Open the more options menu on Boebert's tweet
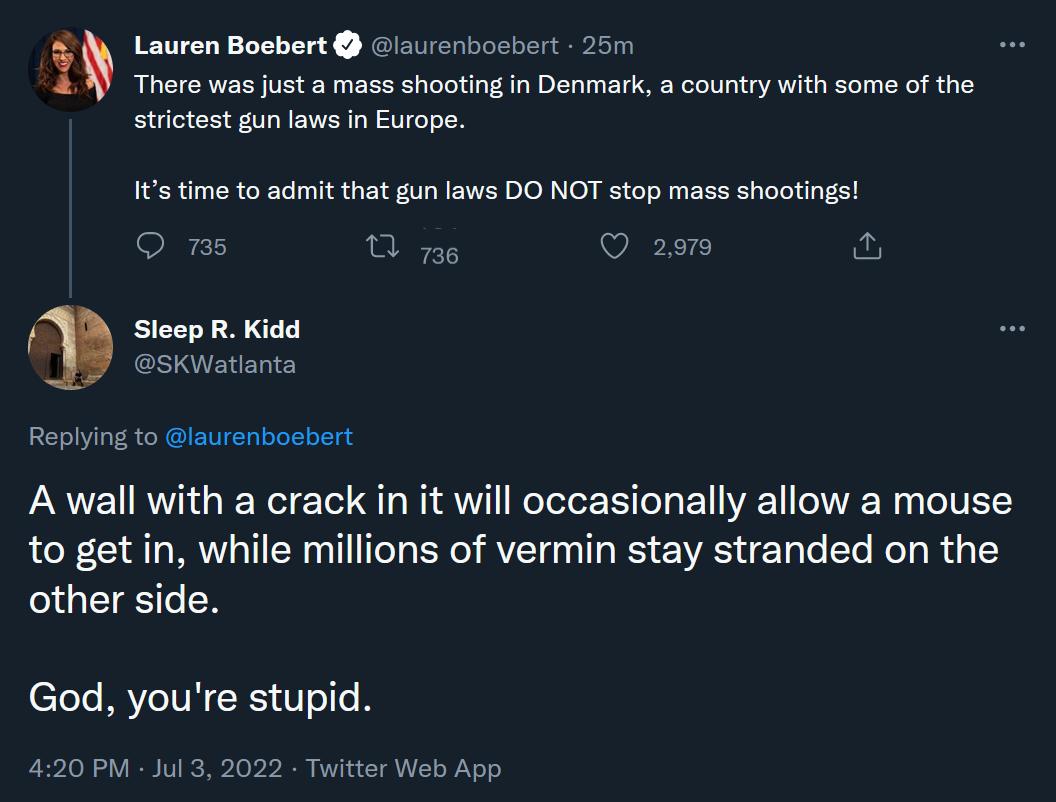Image resolution: width=1056 pixels, height=802 pixels. (1013, 43)
